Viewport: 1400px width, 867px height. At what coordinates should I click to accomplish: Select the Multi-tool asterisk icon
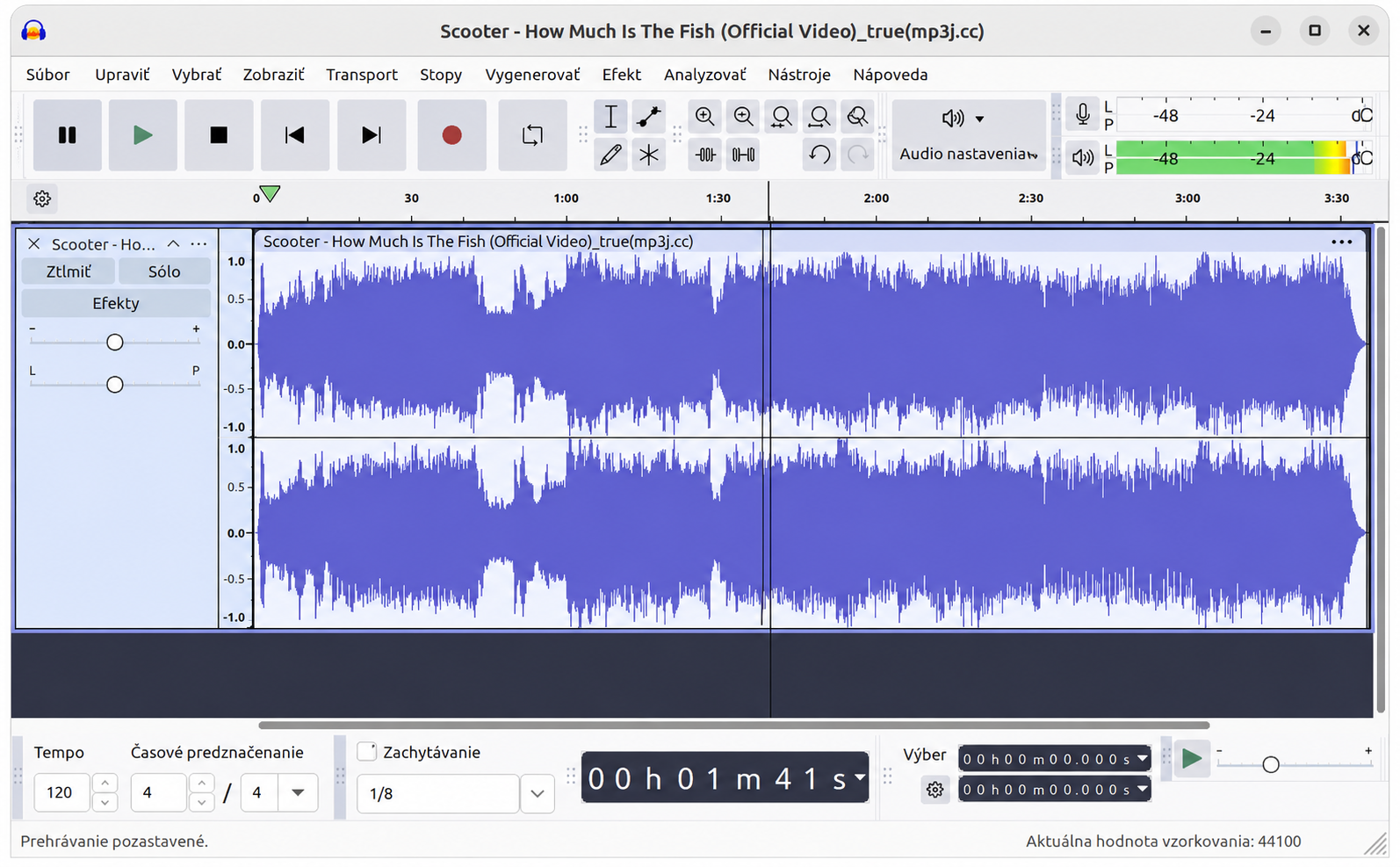(x=649, y=155)
